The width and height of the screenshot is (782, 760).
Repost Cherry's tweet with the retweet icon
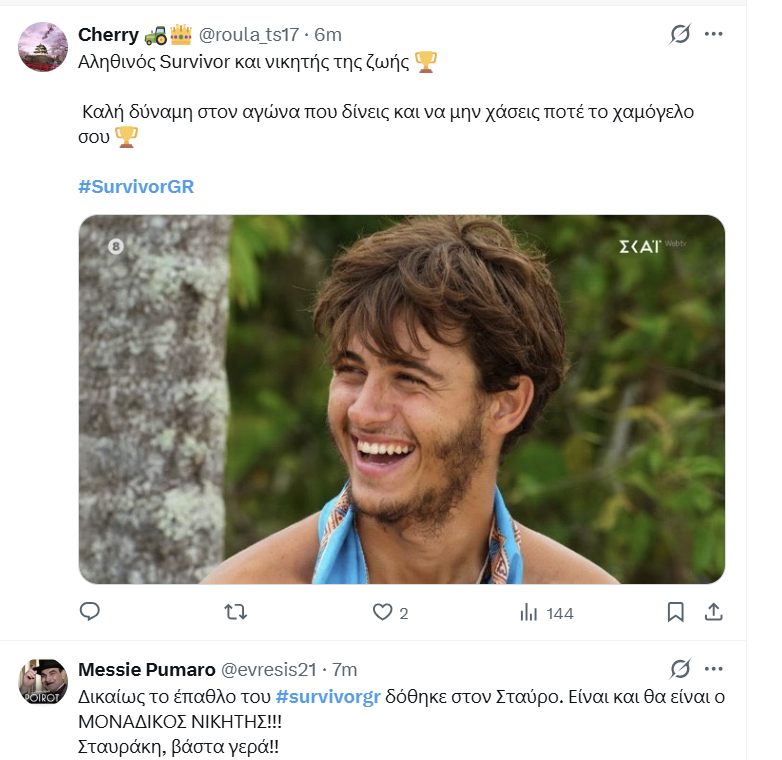[x=235, y=612]
